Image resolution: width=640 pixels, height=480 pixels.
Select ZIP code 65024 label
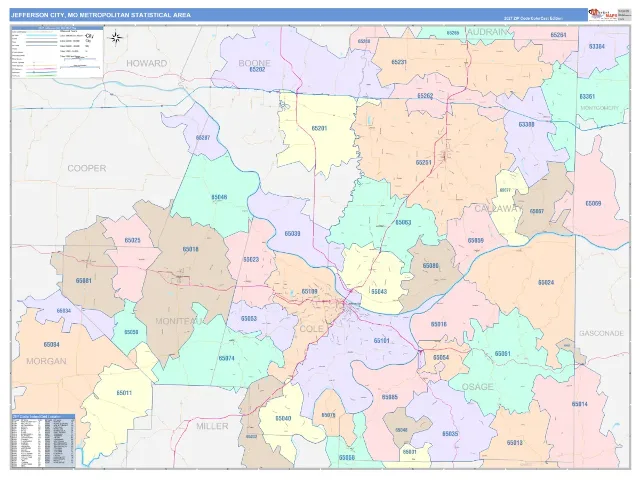click(546, 282)
